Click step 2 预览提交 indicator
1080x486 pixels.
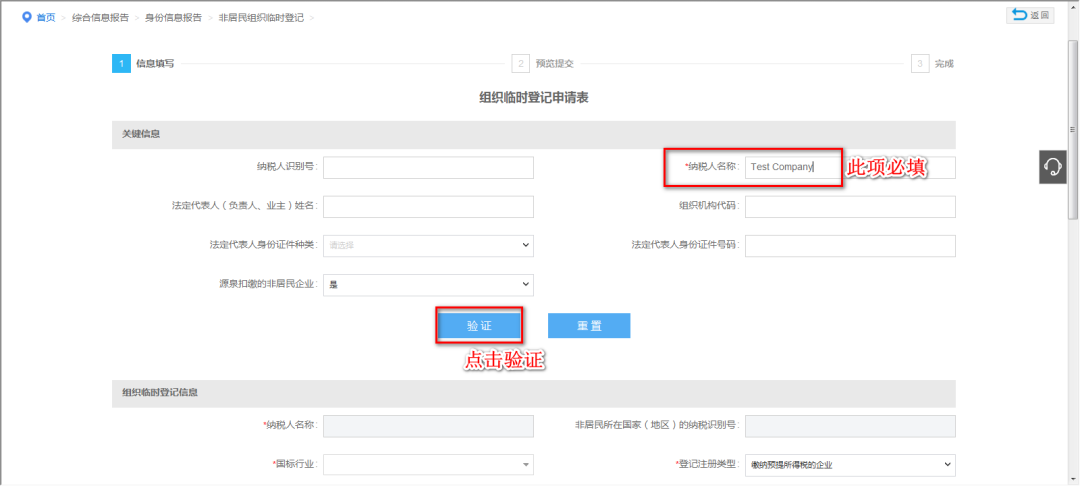click(520, 64)
